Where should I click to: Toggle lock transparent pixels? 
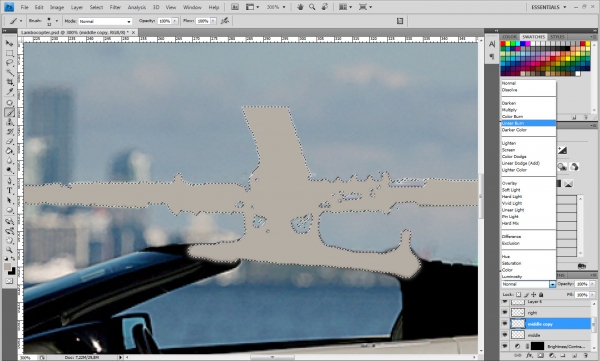[518, 294]
